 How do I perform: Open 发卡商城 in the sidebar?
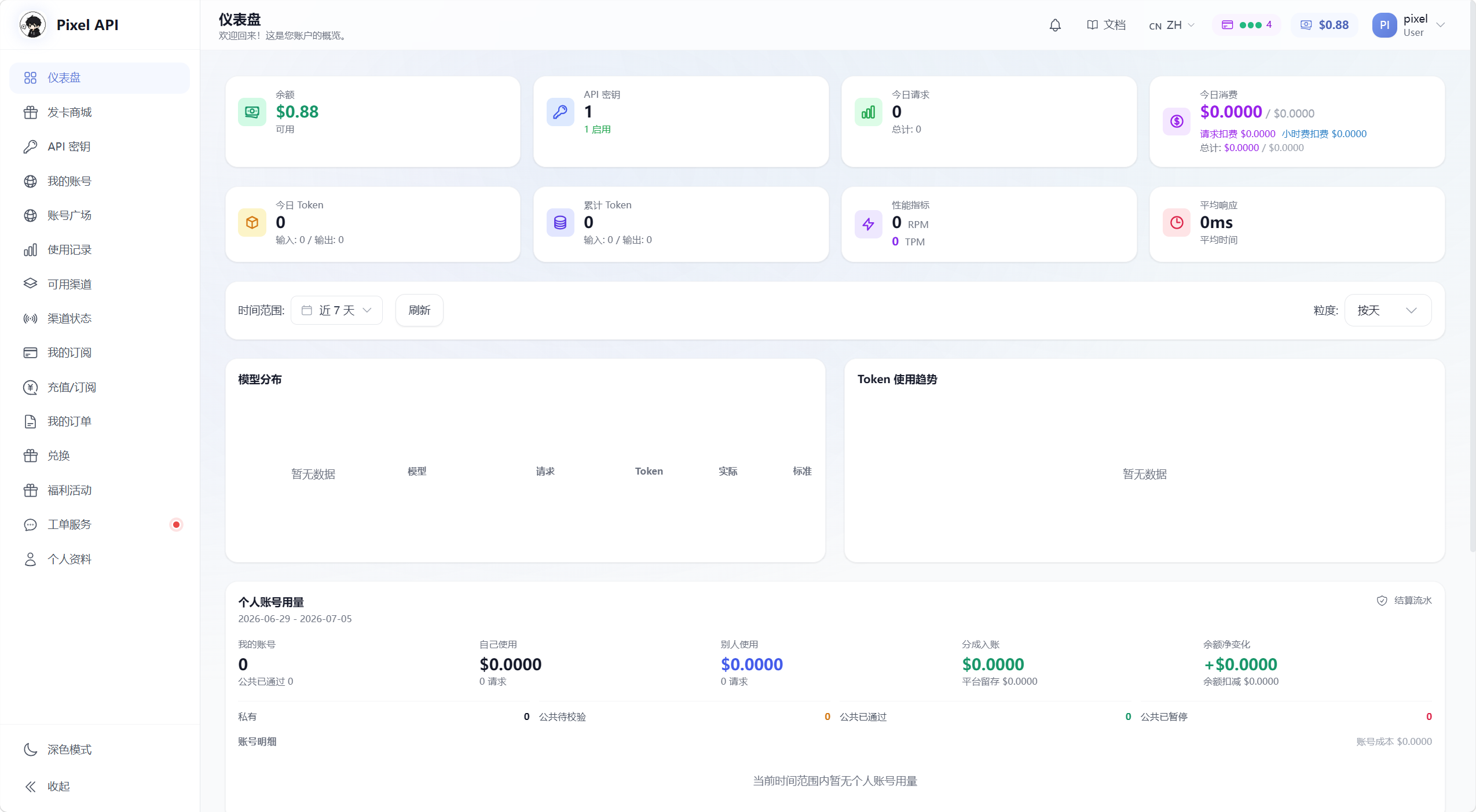[100, 112]
